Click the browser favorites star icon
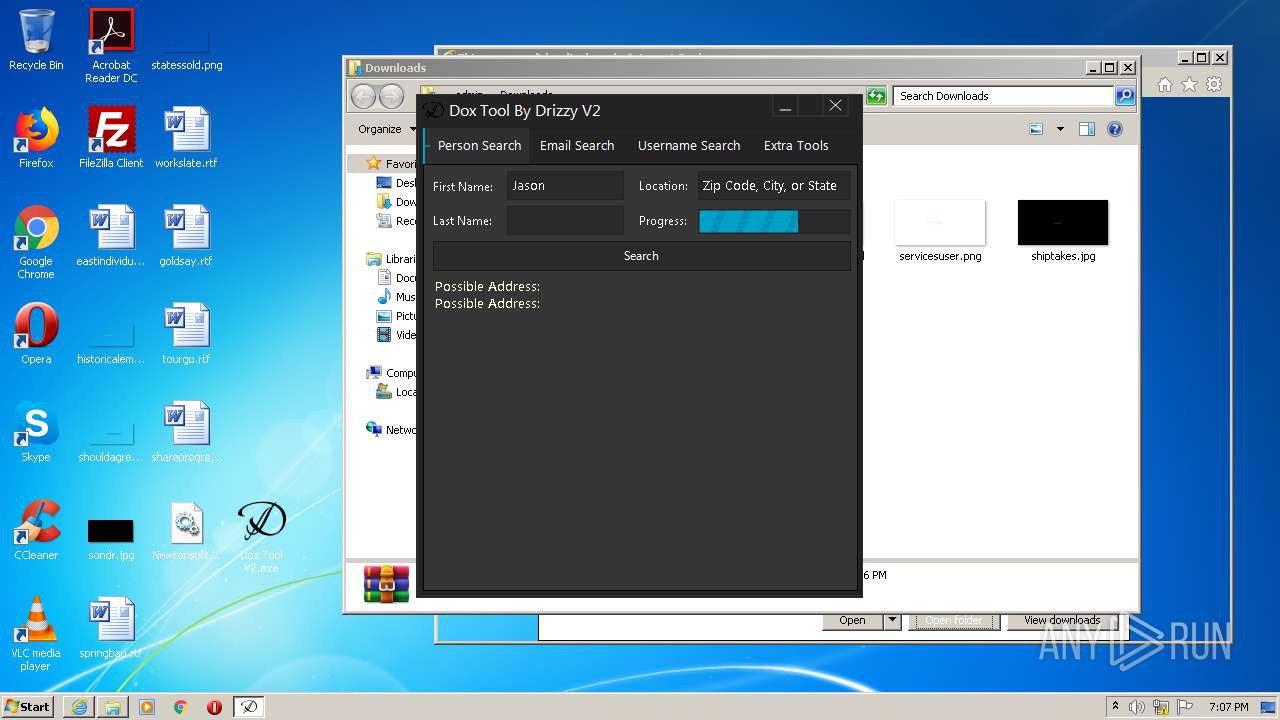Image resolution: width=1280 pixels, height=720 pixels. [x=1189, y=85]
